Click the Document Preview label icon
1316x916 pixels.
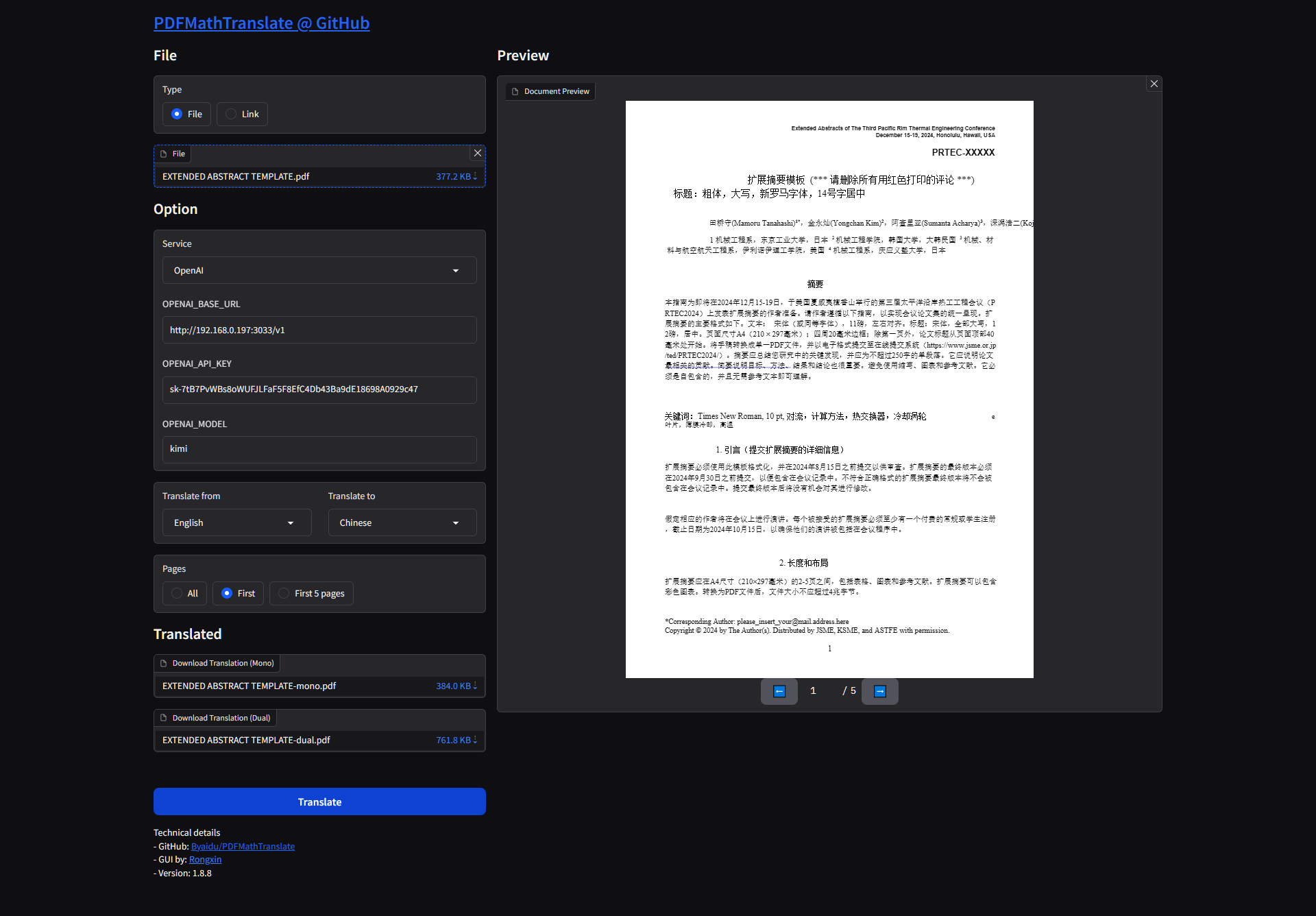[515, 91]
